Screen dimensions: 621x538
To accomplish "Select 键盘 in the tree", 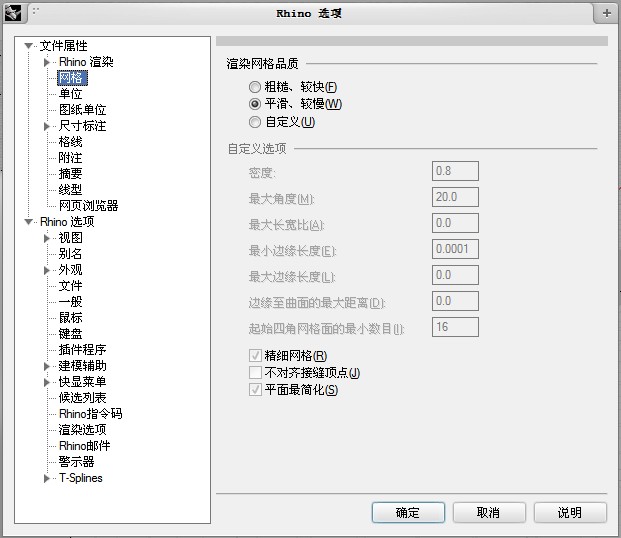I will pos(70,334).
